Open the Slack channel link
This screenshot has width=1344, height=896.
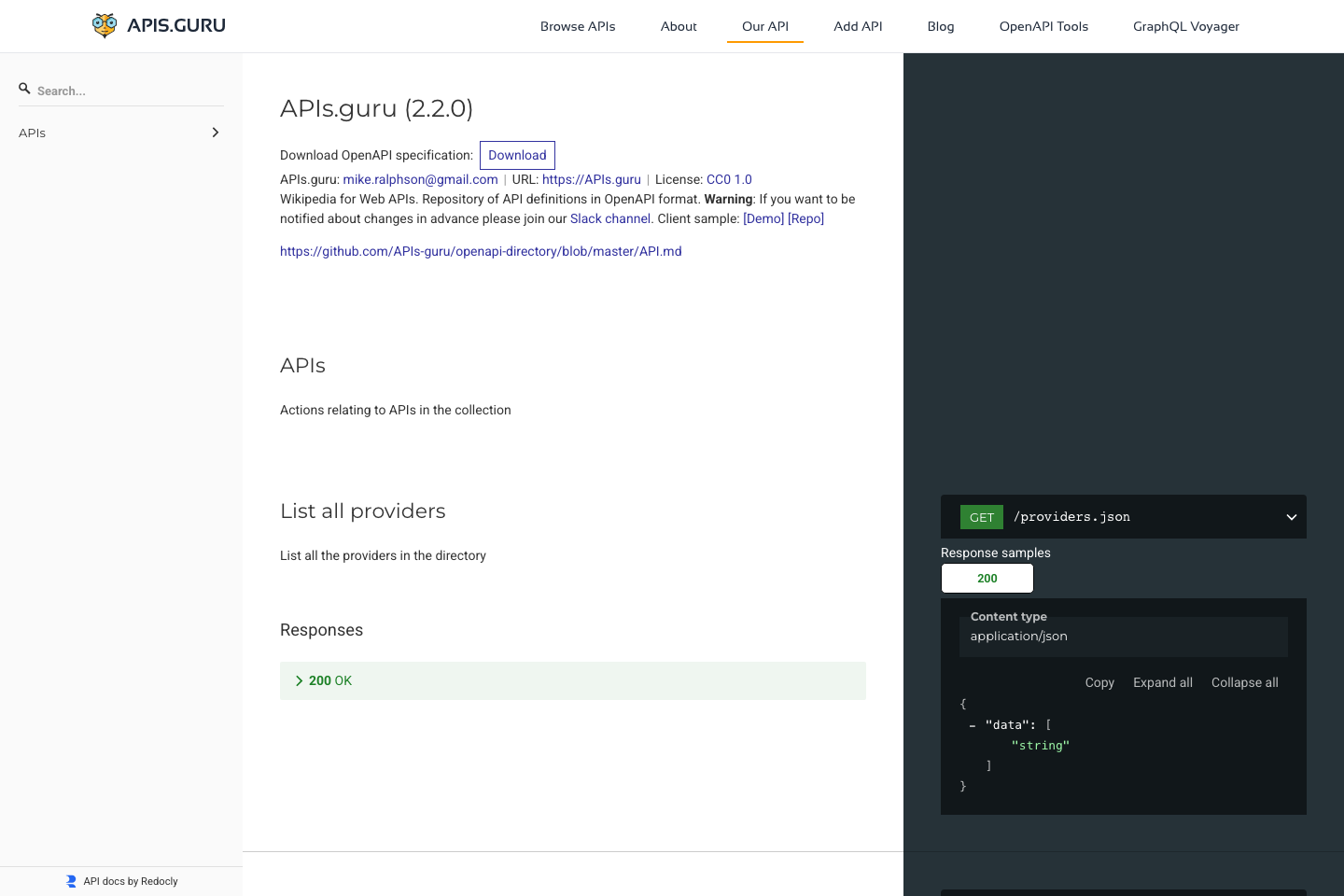click(x=610, y=217)
